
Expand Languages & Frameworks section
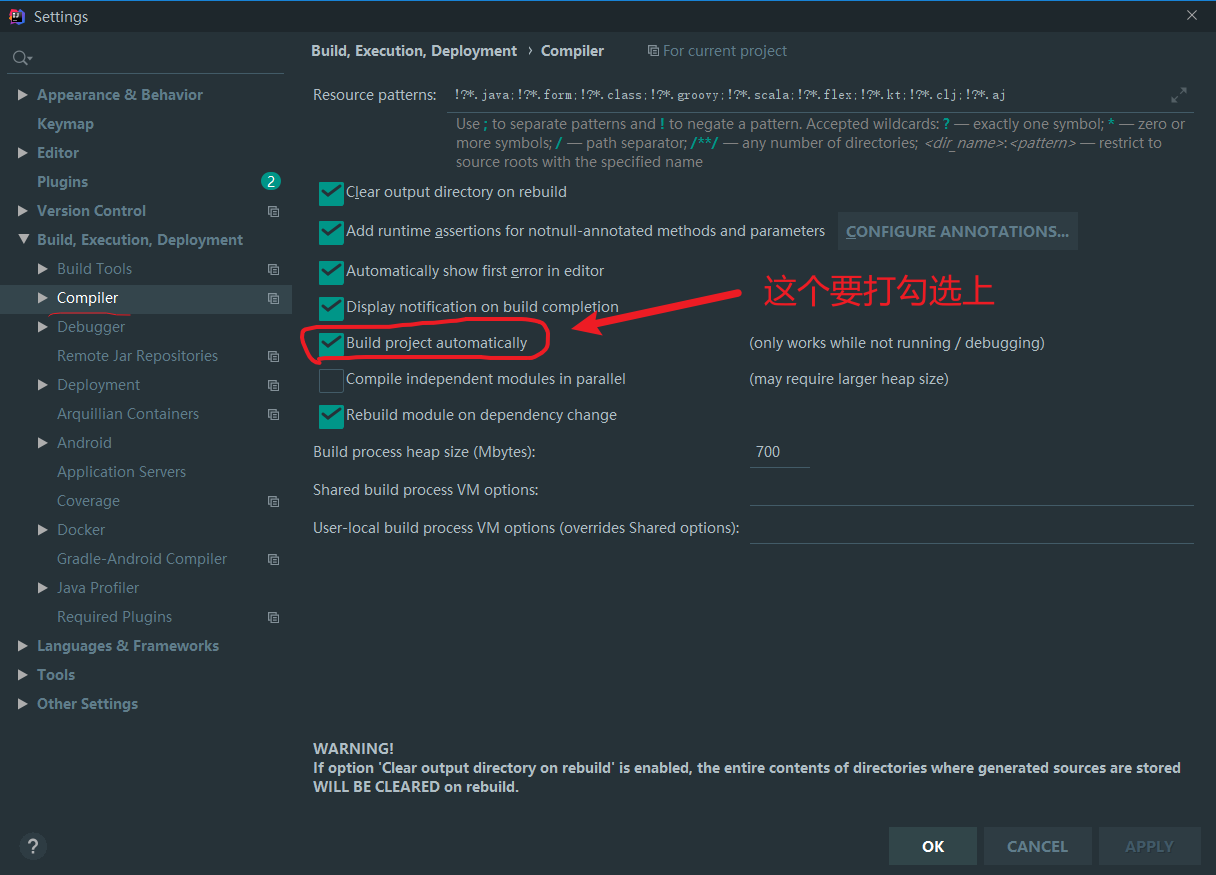point(23,646)
